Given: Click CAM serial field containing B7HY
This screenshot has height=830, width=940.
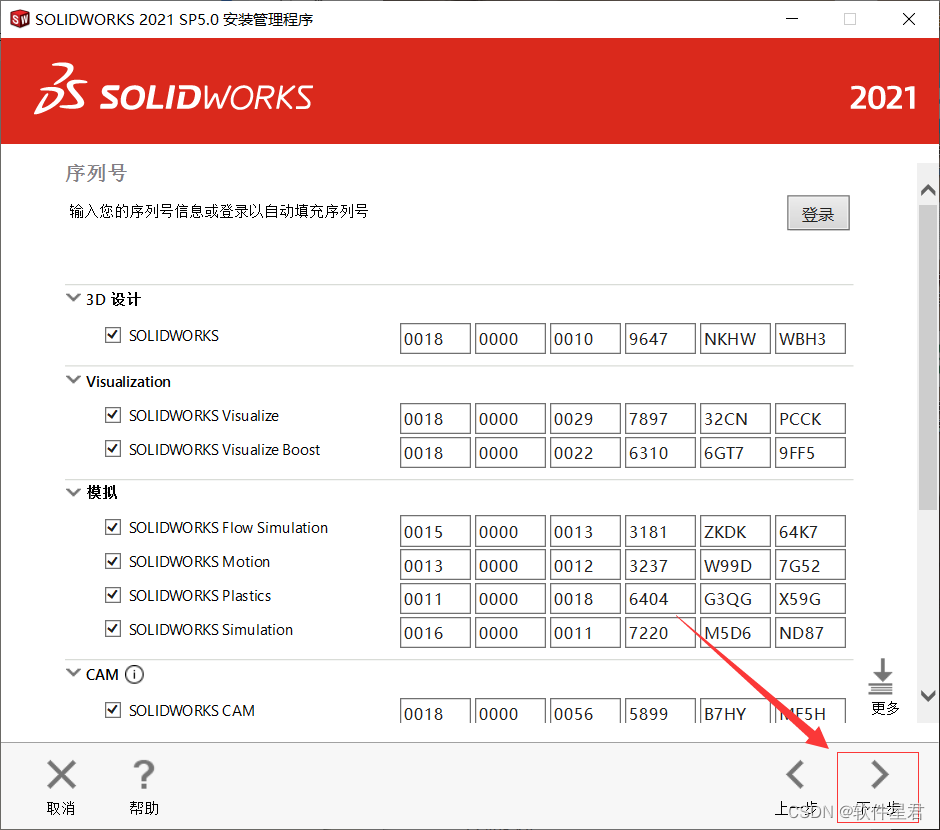Looking at the screenshot, I should point(735,711).
